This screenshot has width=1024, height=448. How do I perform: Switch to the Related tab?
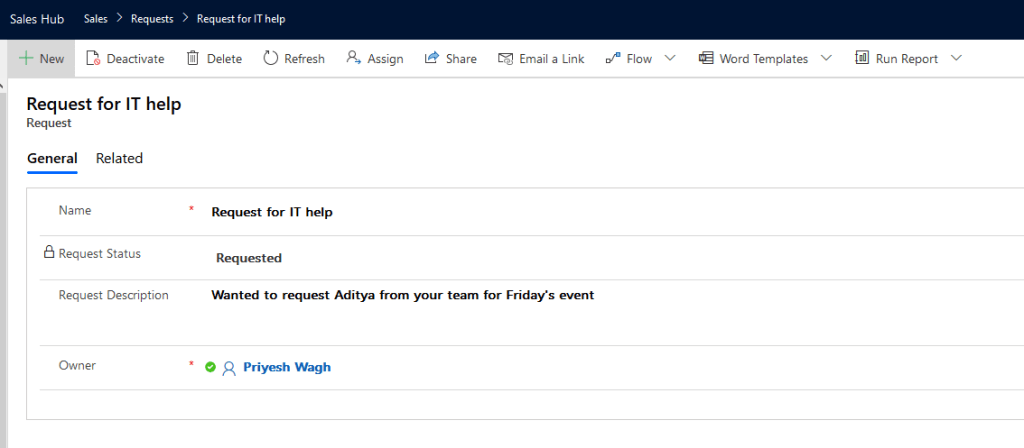(x=119, y=158)
